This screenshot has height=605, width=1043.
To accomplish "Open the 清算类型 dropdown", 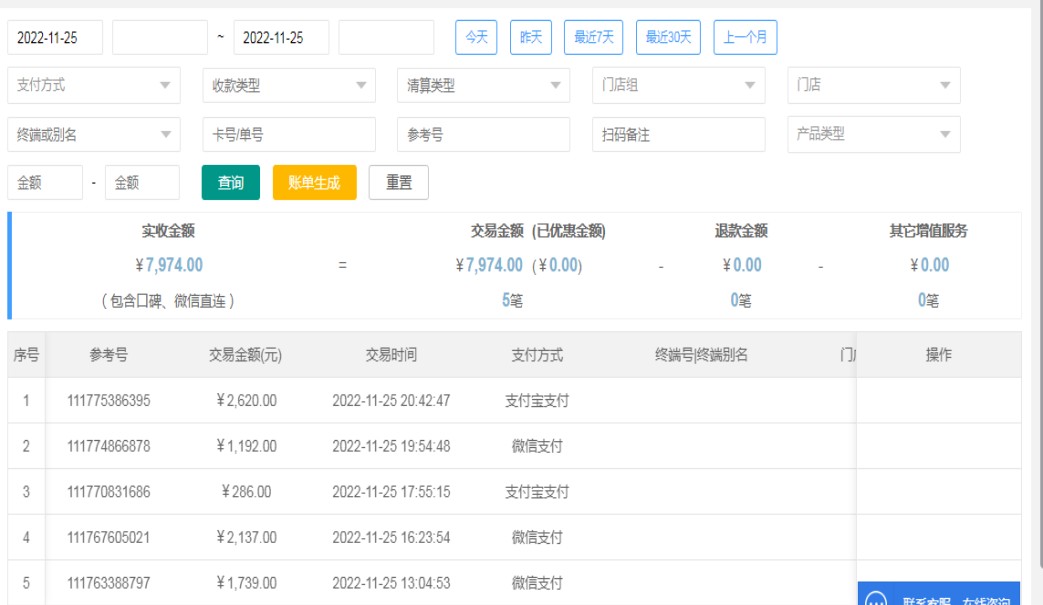I will (x=483, y=86).
